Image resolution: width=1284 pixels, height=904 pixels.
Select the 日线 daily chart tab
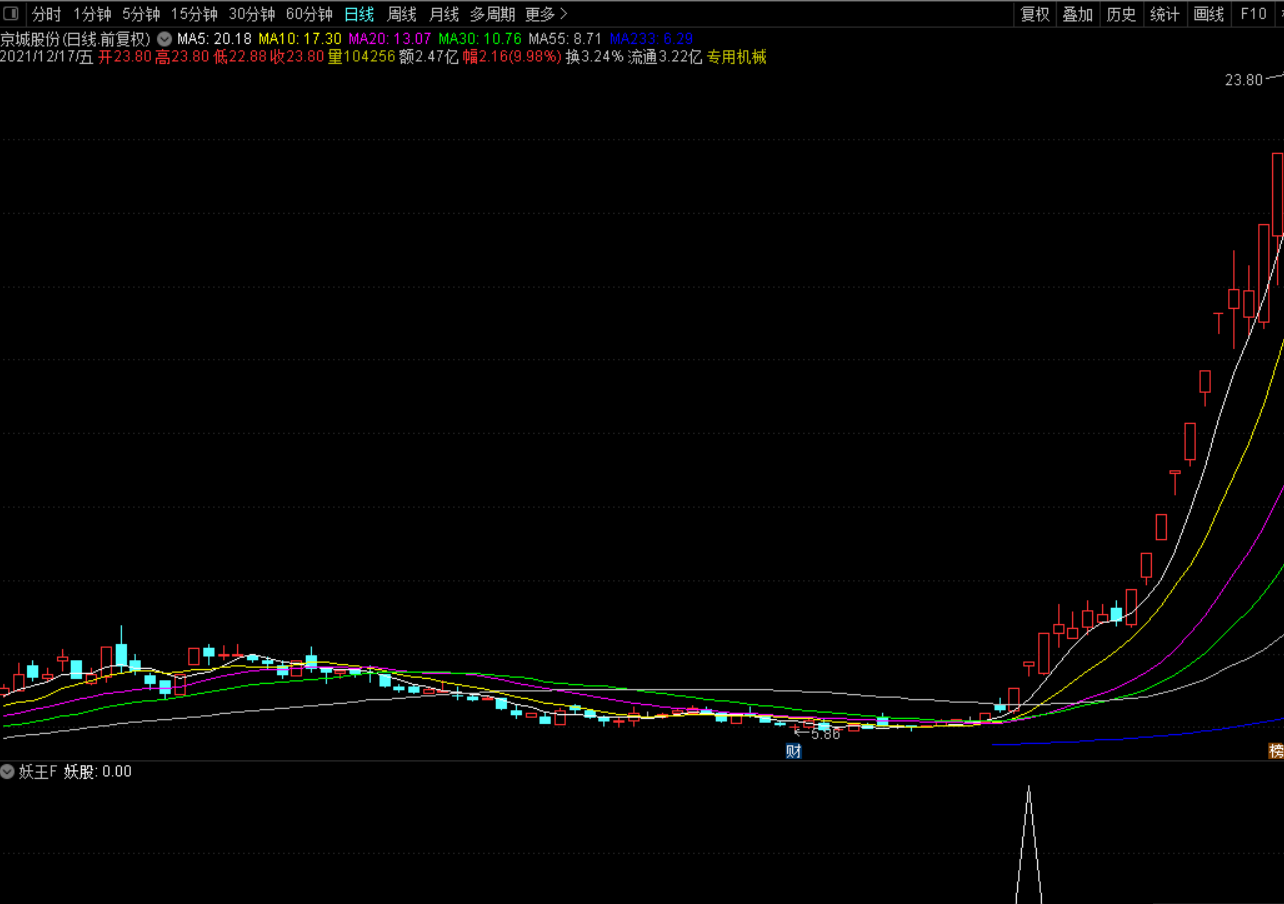(359, 14)
